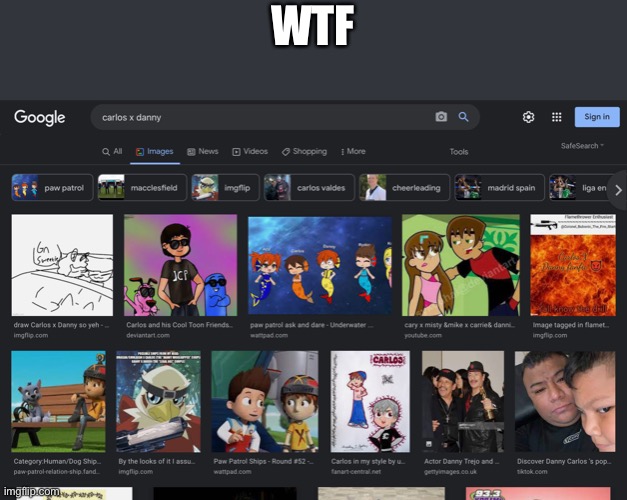Screen dimensions: 627x500
Task: Open search by image camera icon
Action: (x=441, y=117)
